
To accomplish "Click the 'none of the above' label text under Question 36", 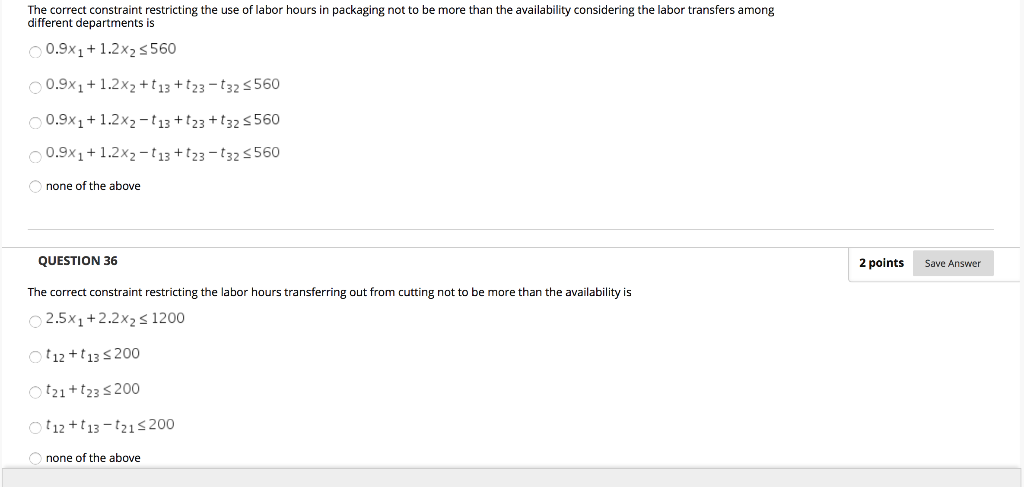I will pyautogui.click(x=93, y=458).
